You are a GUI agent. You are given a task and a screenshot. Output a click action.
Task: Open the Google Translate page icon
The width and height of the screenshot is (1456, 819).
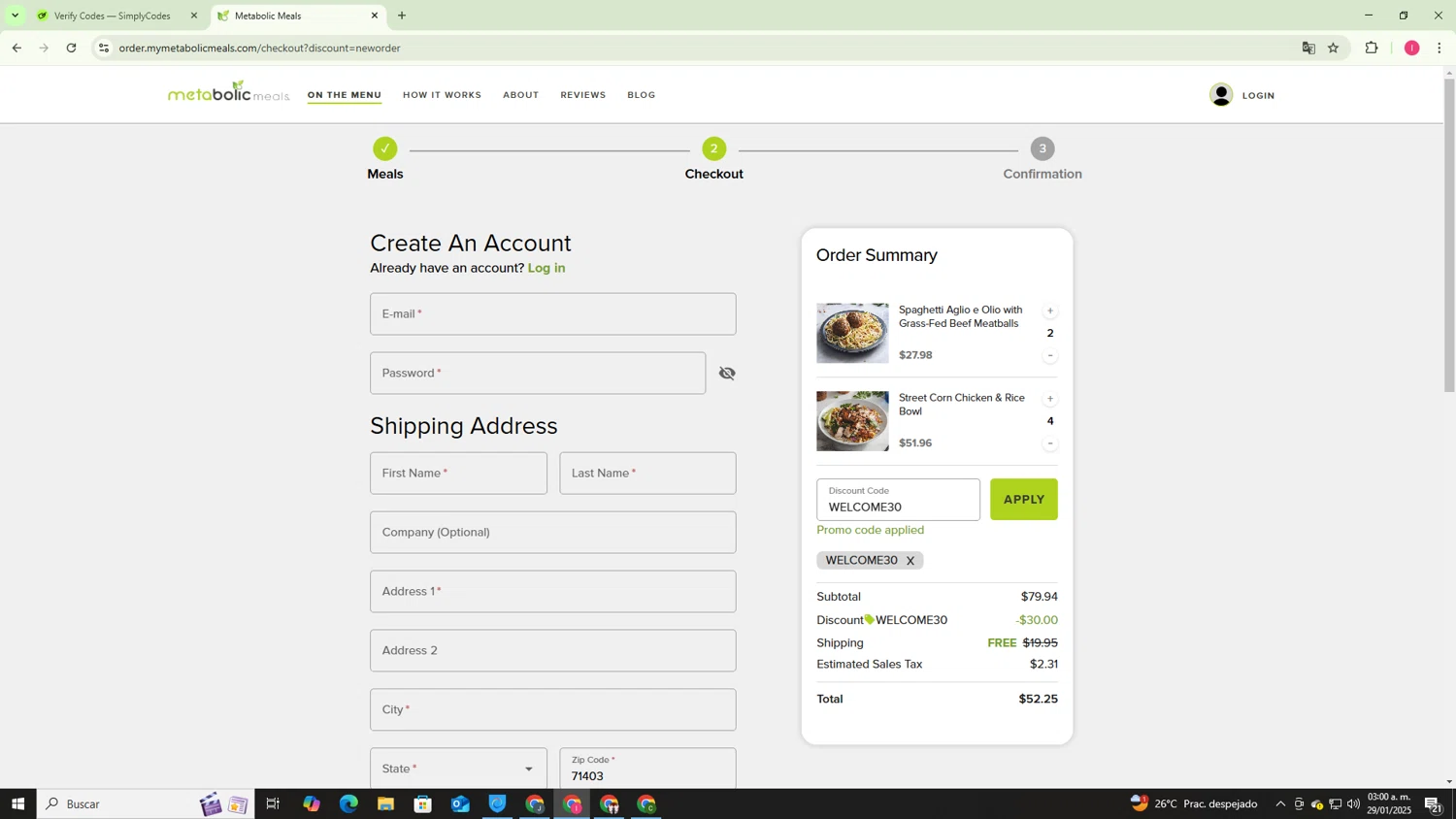1308,48
